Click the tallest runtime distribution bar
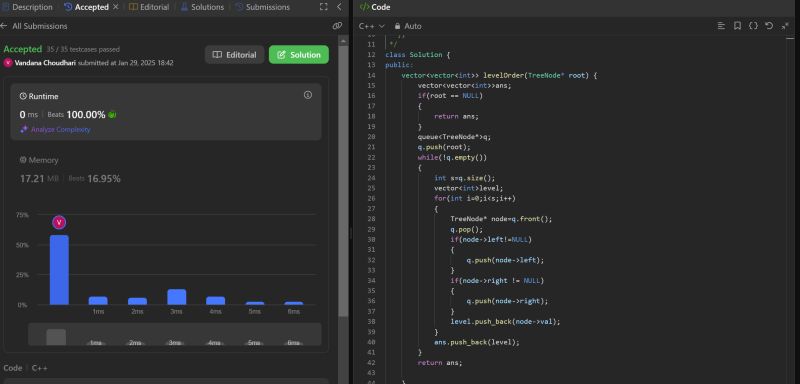800x384 pixels. point(59,270)
